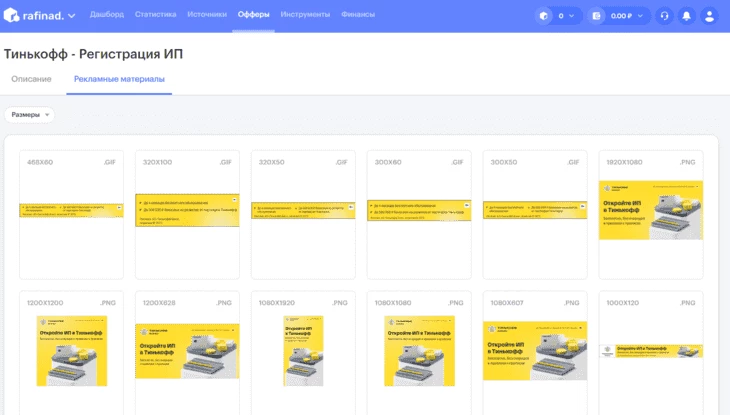The height and width of the screenshot is (415, 730).
Task: Open support via headset icon
Action: coord(664,16)
